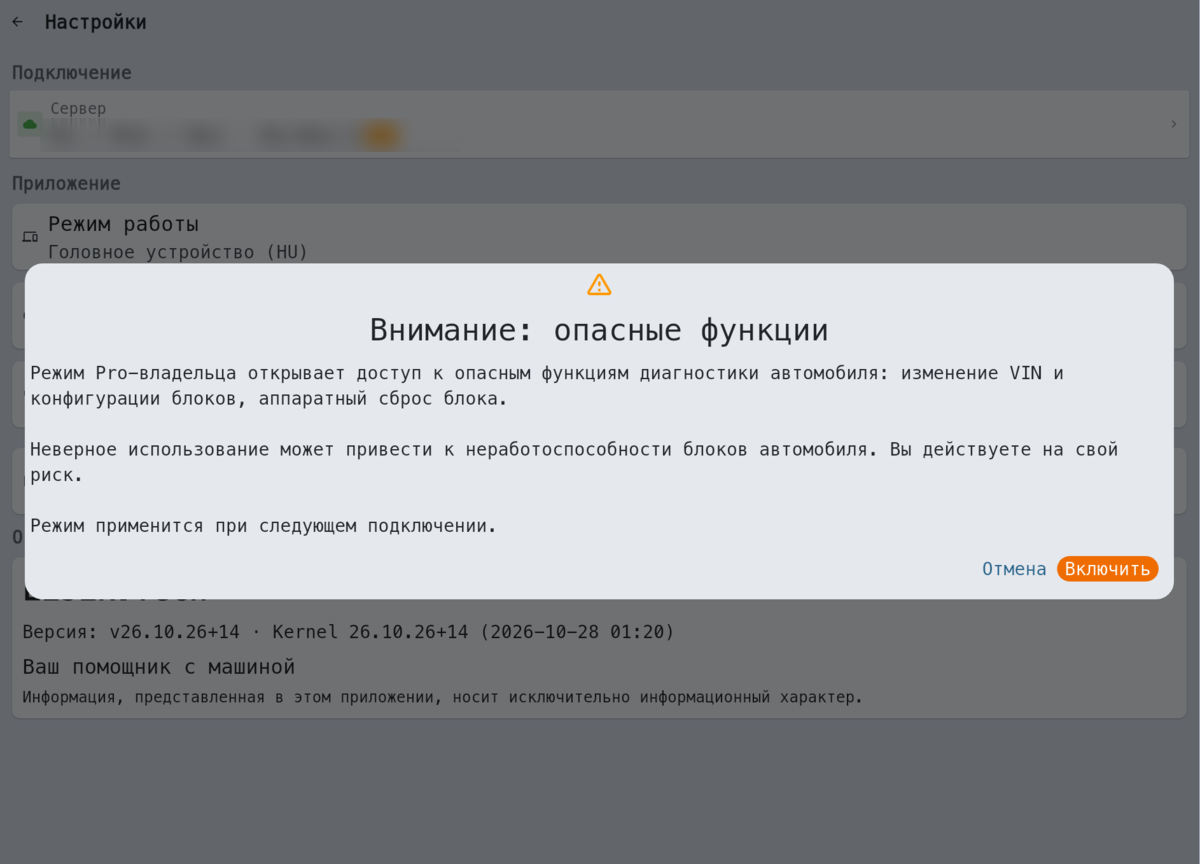Confirm with the orange Включить button
1200x864 pixels.
point(1107,569)
